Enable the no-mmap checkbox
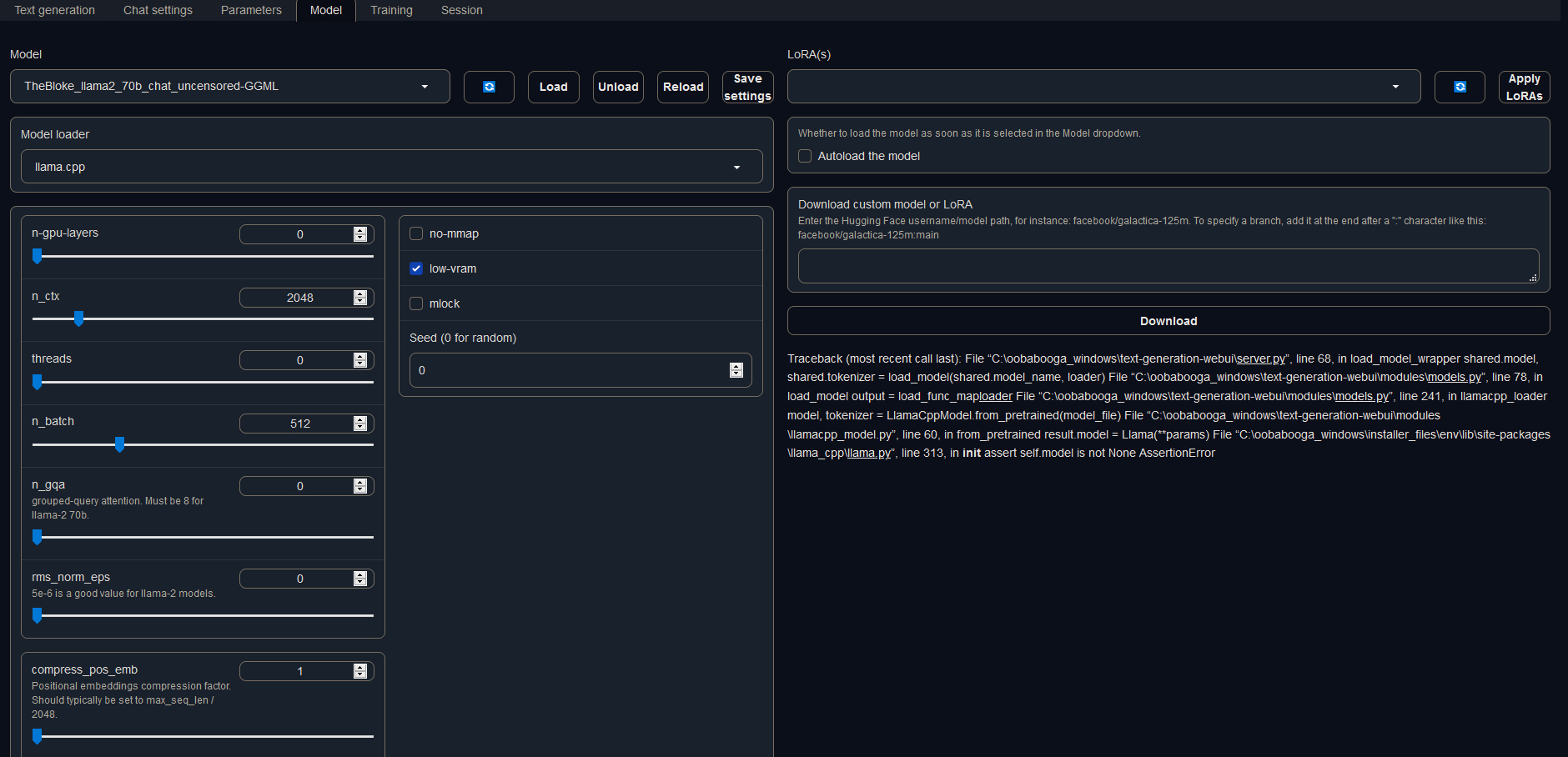1568x757 pixels. 415,233
